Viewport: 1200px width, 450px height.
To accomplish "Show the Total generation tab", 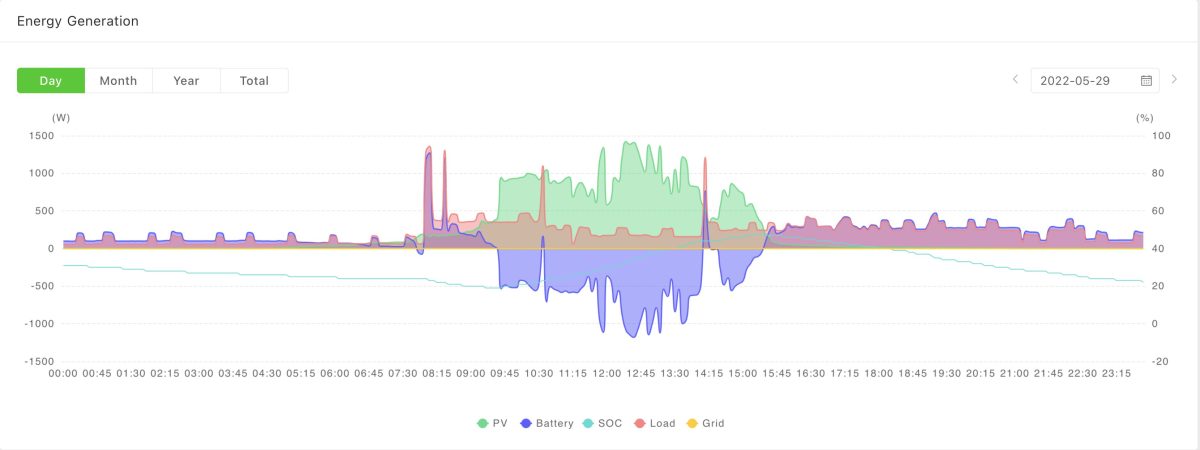I will click(x=254, y=81).
